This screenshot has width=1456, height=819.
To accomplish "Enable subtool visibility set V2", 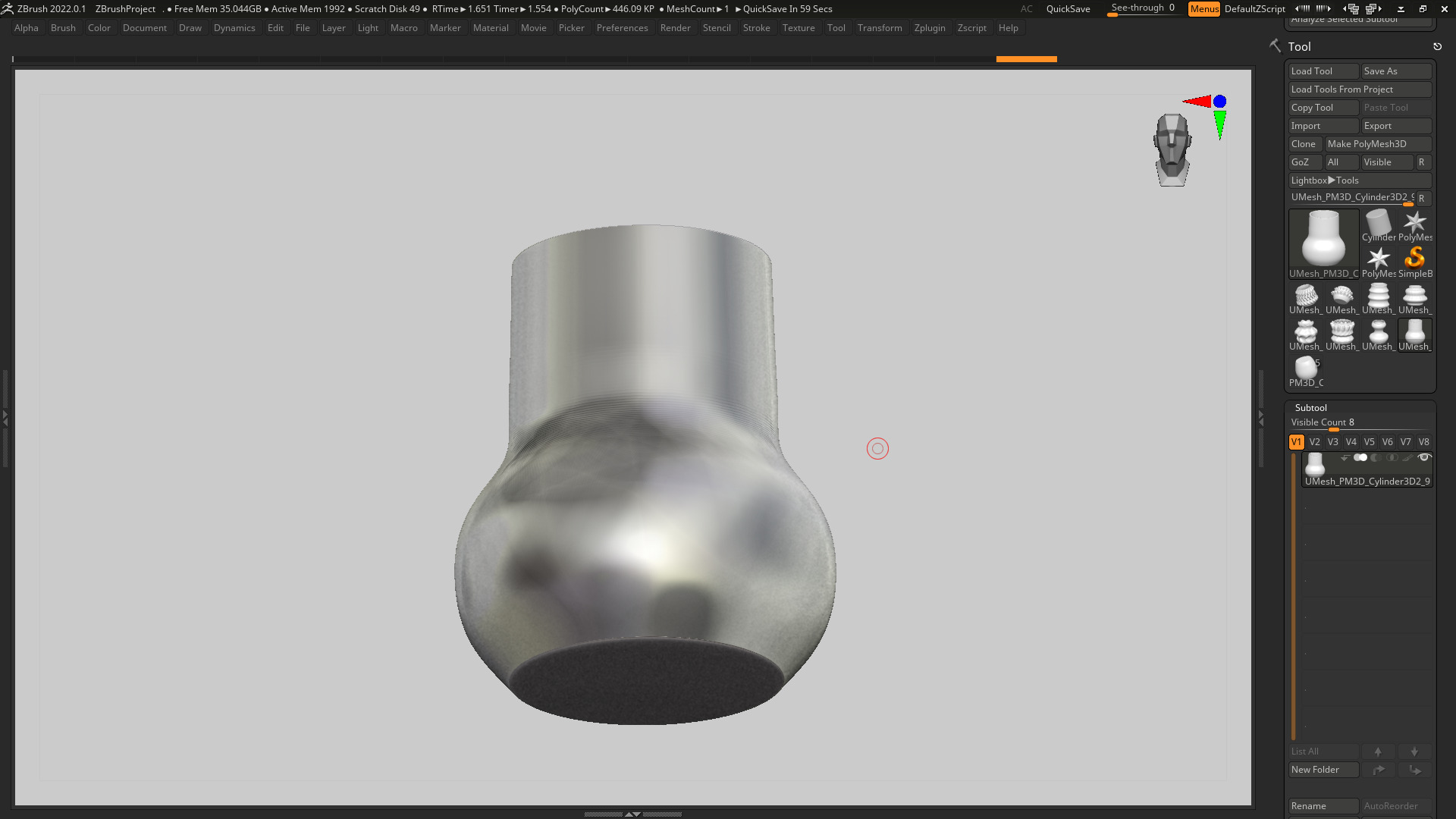I will coord(1314,442).
